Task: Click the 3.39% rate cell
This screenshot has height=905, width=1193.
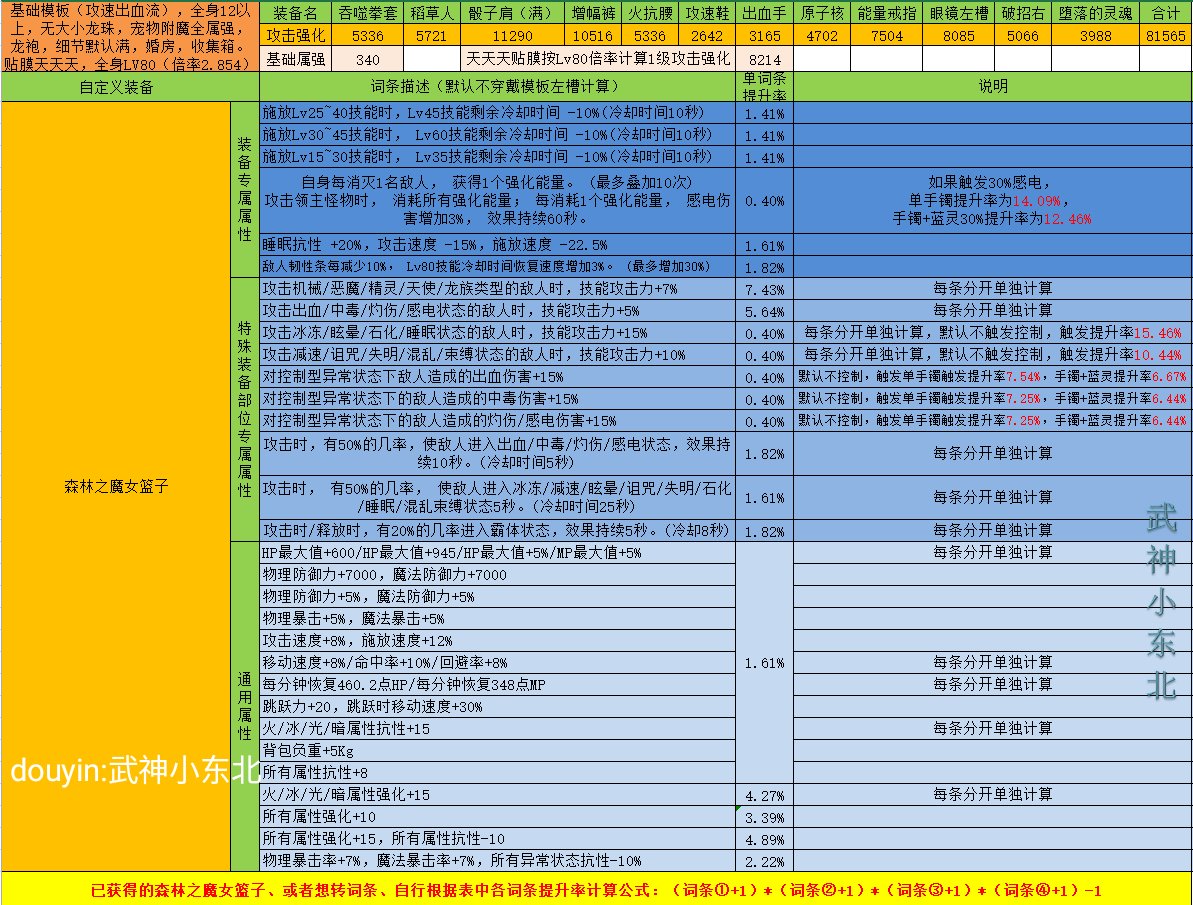Action: [x=765, y=817]
